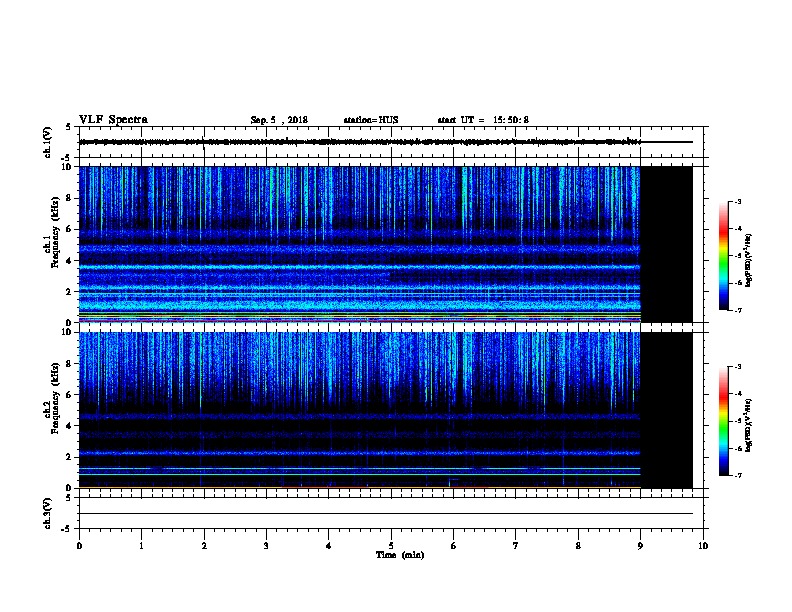This screenshot has width=792, height=612.
Task: Click time axis tick label "3"
Action: coord(266,546)
